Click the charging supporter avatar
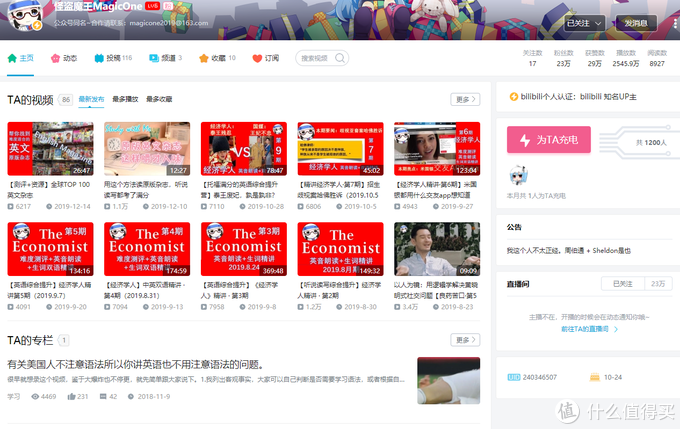Screen dimensions: 680x429 coord(518,176)
